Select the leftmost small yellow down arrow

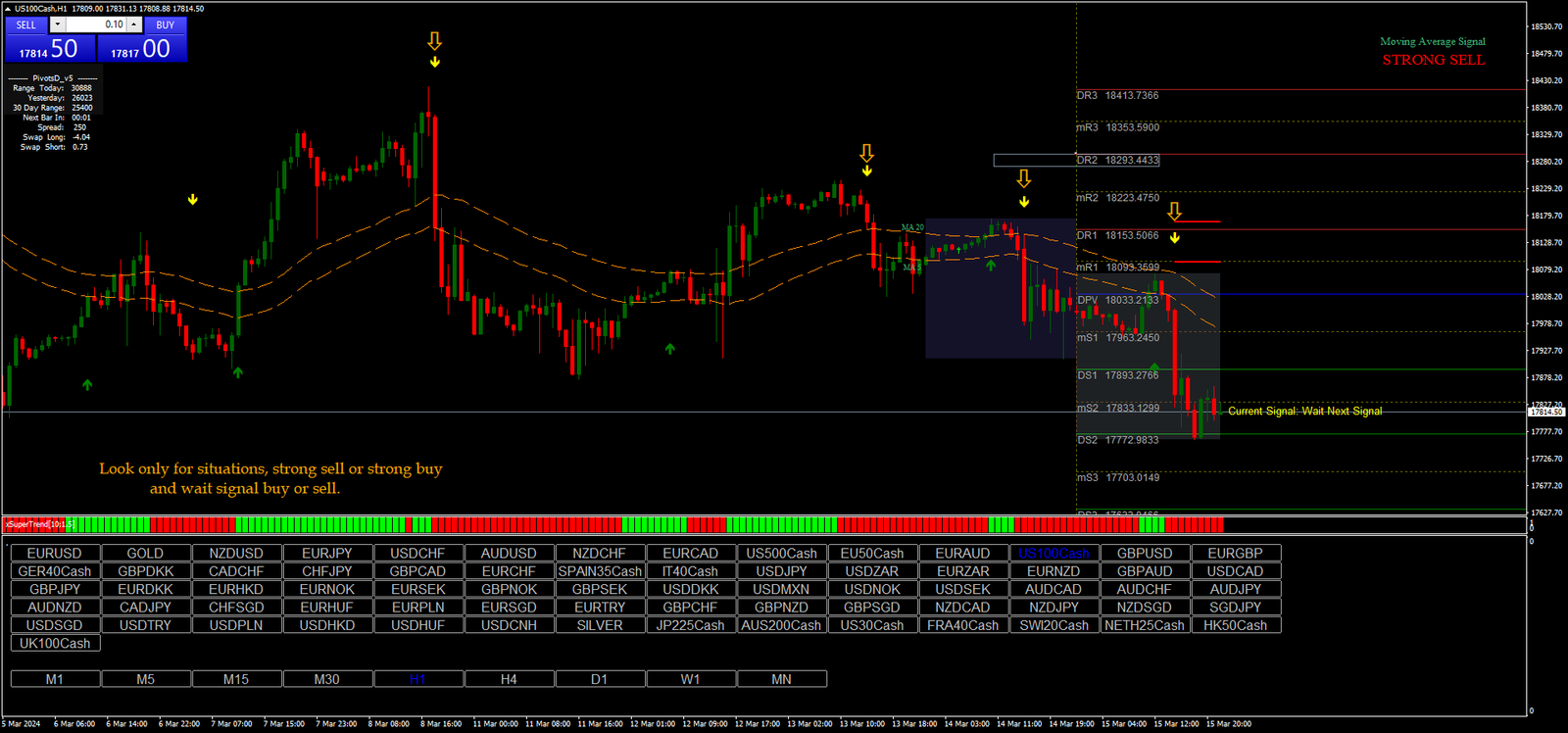point(193,200)
